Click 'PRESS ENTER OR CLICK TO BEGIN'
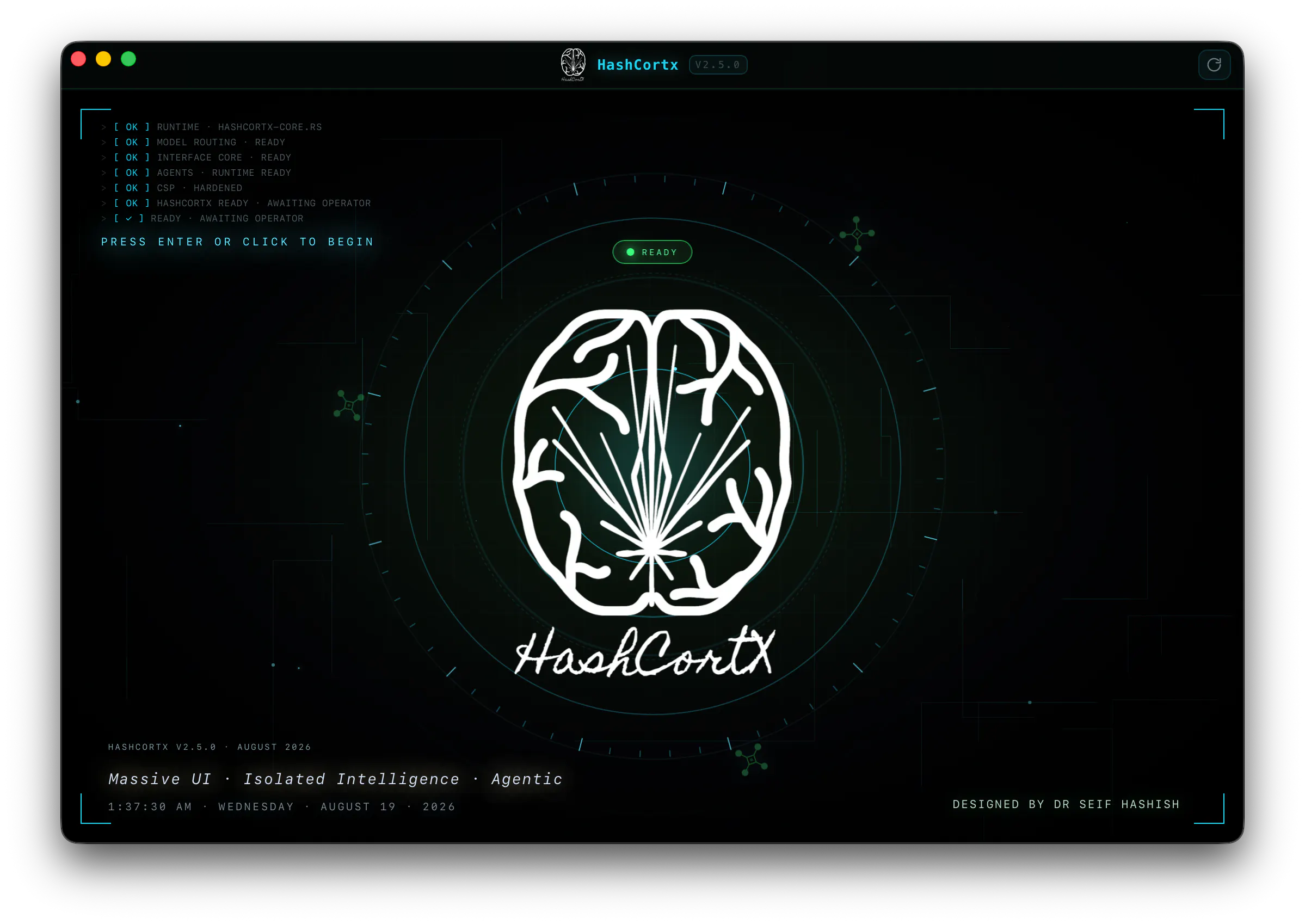 [237, 242]
